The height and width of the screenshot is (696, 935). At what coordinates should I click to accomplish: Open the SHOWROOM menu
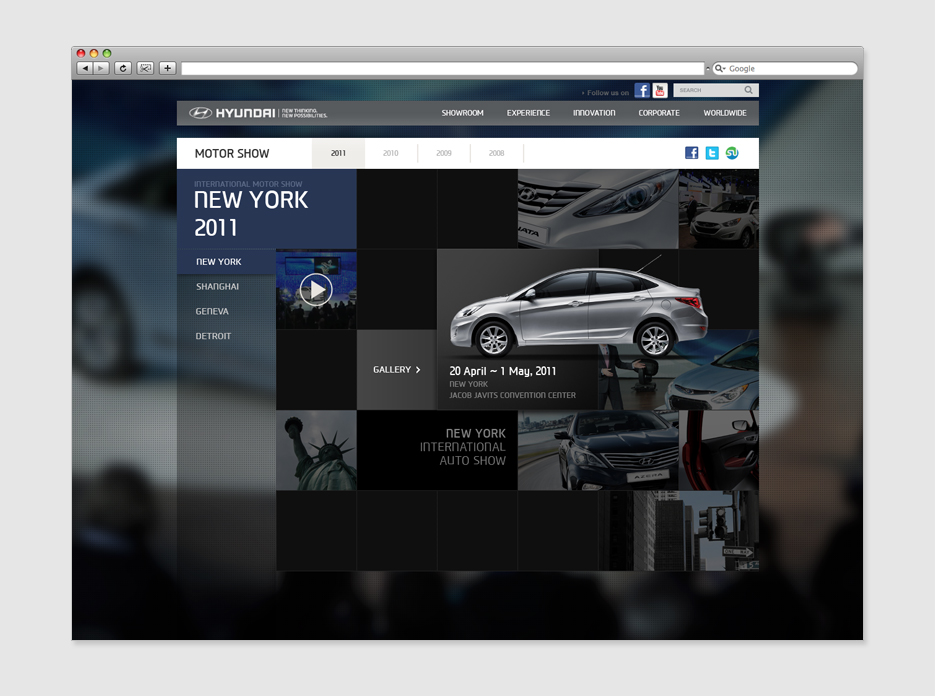pos(463,113)
